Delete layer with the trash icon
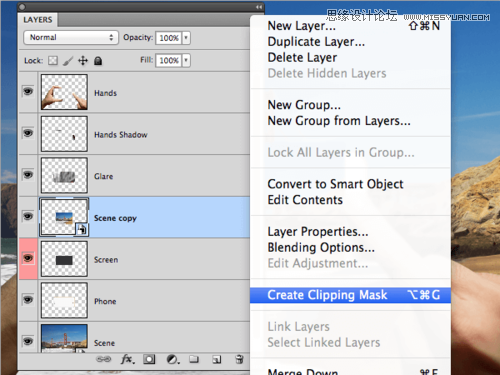 [x=239, y=359]
